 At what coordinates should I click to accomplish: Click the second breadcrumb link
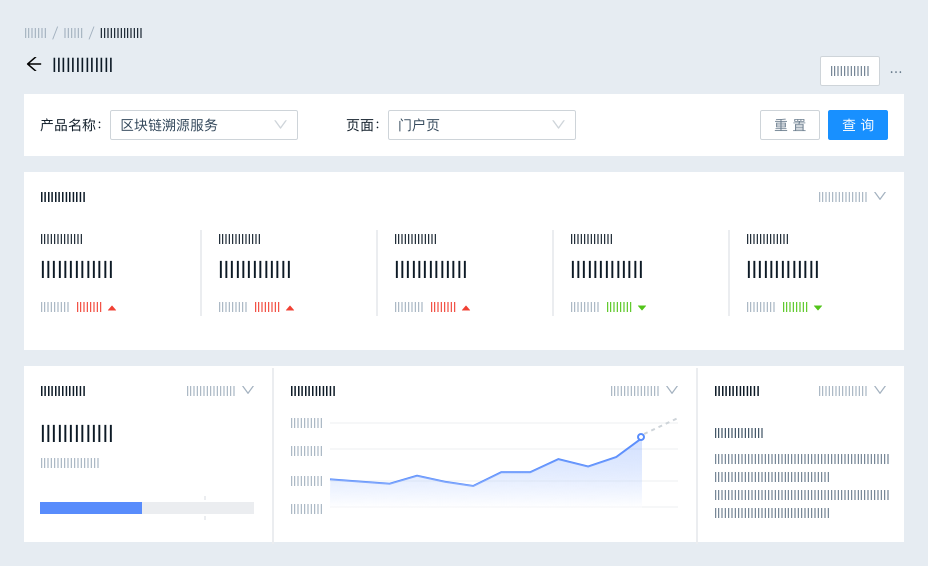[73, 33]
